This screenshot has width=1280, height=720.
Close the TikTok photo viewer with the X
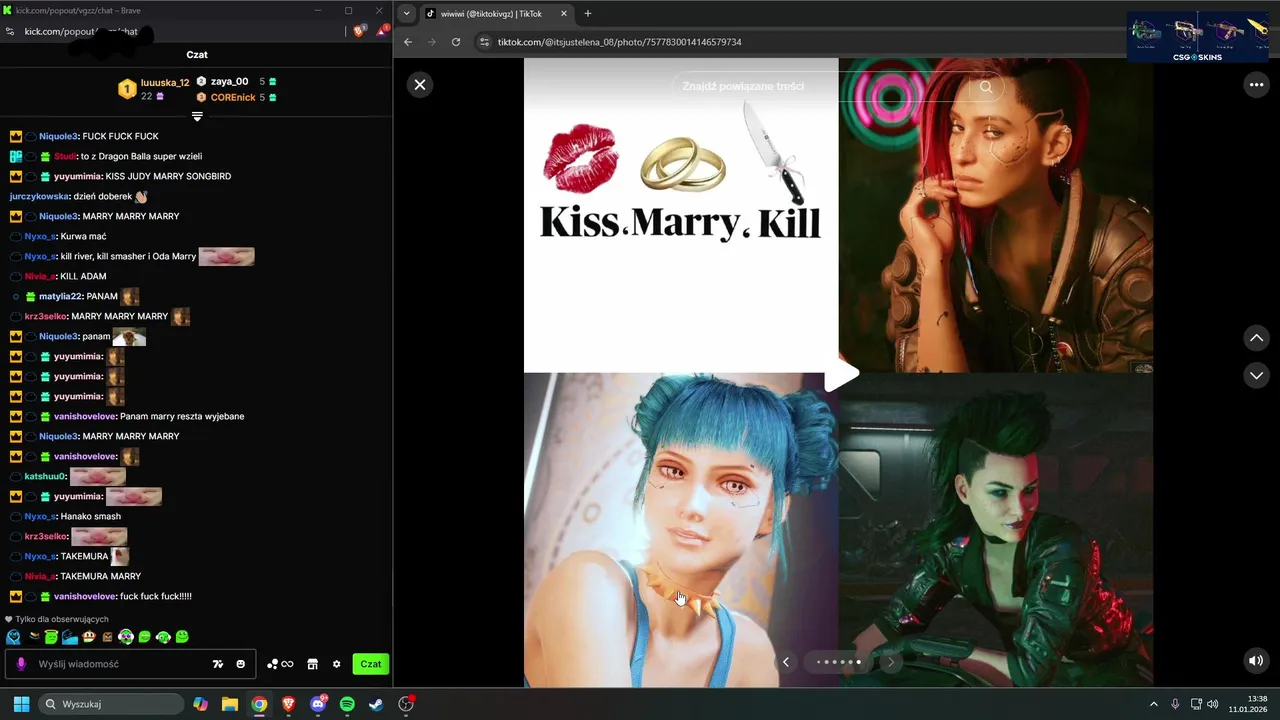click(420, 85)
